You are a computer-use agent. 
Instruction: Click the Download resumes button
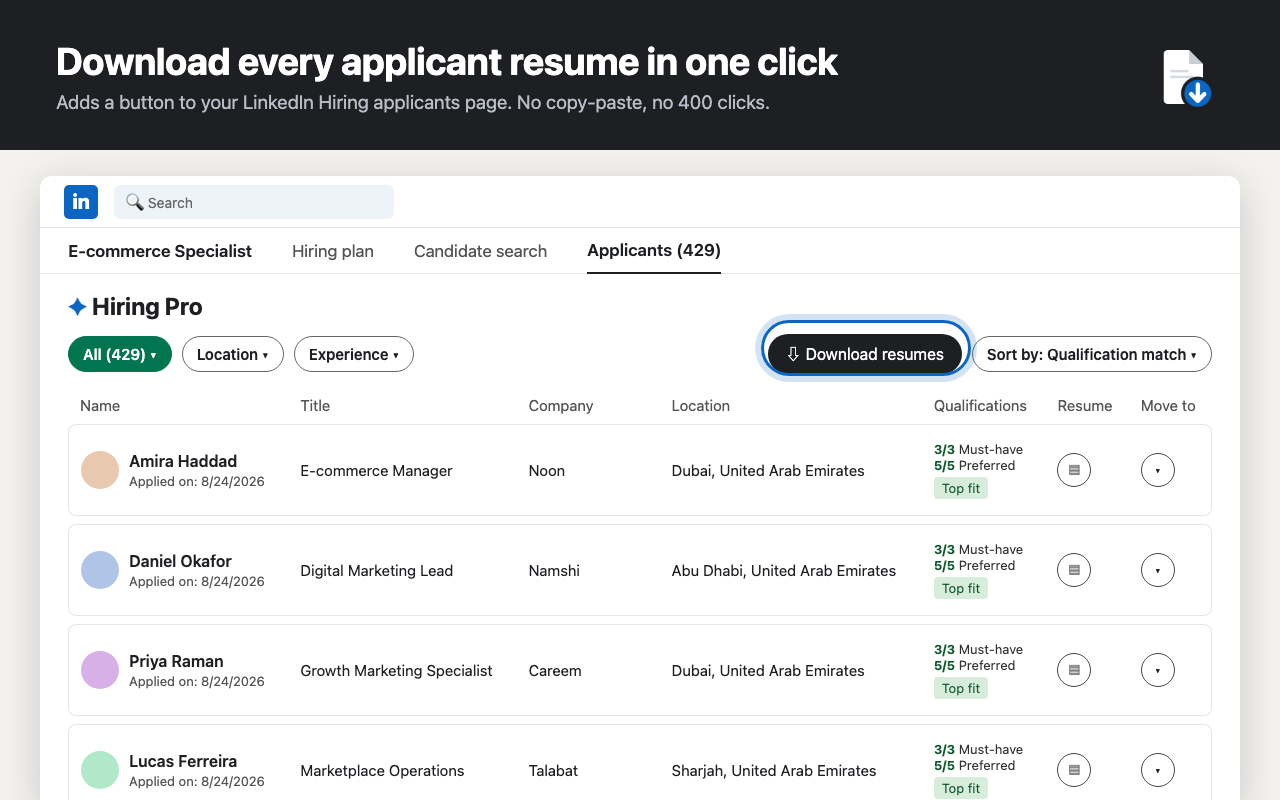tap(865, 354)
